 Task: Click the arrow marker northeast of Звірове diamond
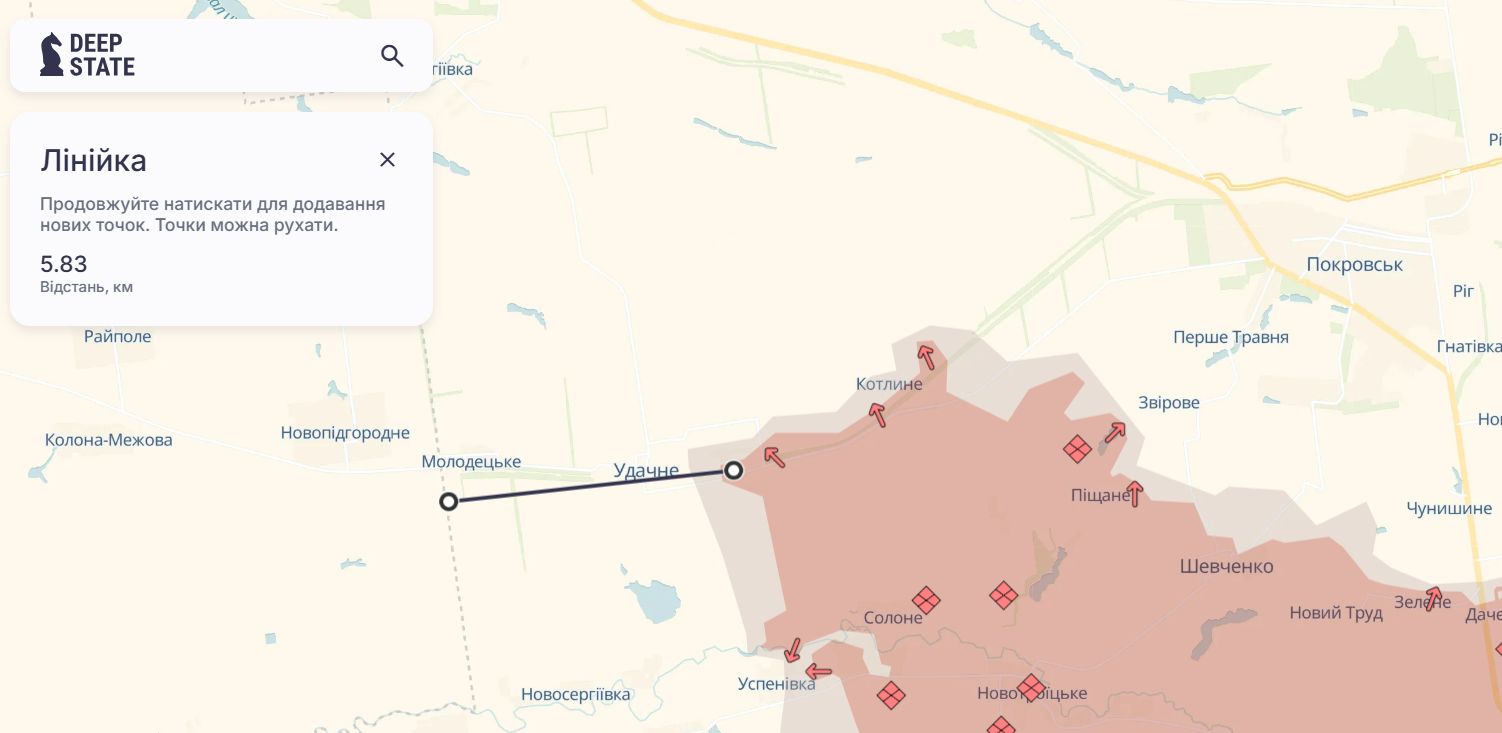[1115, 433]
